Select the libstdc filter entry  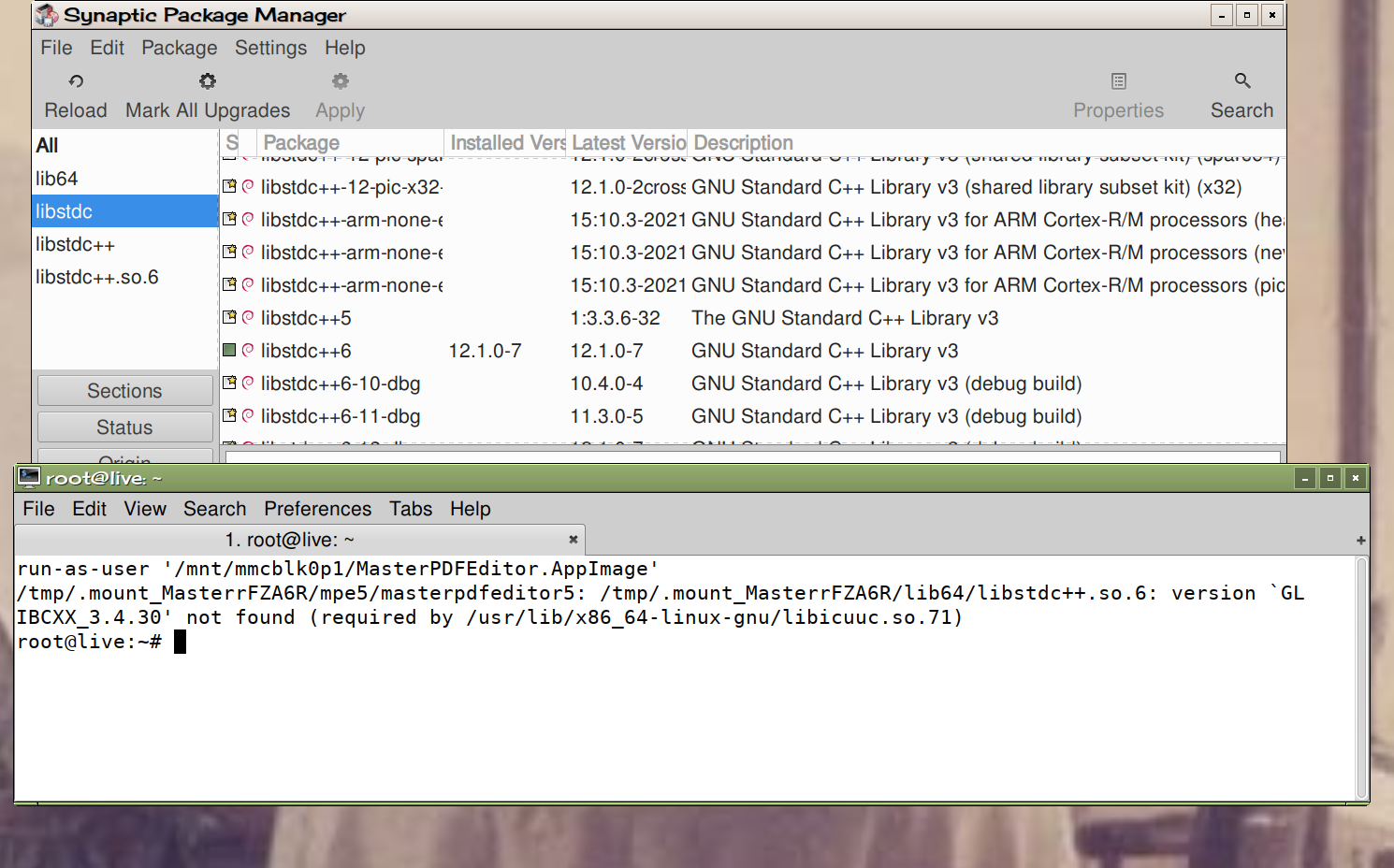coord(125,211)
